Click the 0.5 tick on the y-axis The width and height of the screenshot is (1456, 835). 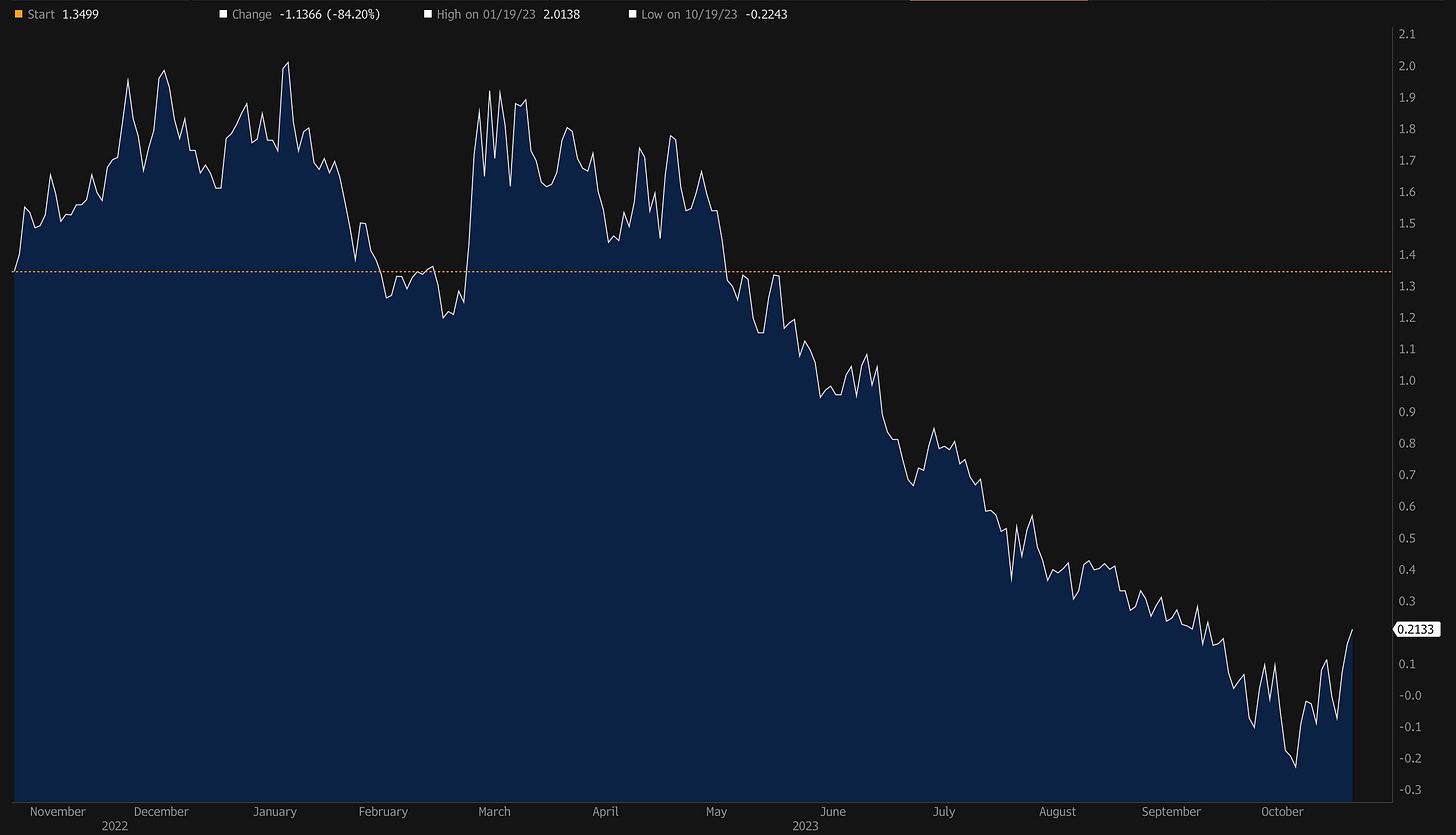[x=1407, y=538]
